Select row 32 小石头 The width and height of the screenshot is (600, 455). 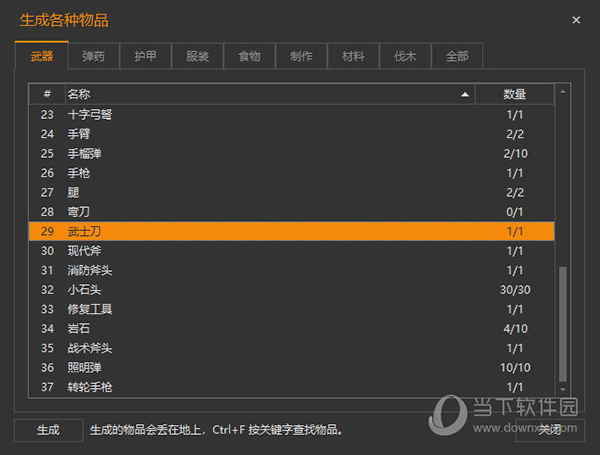pos(292,290)
